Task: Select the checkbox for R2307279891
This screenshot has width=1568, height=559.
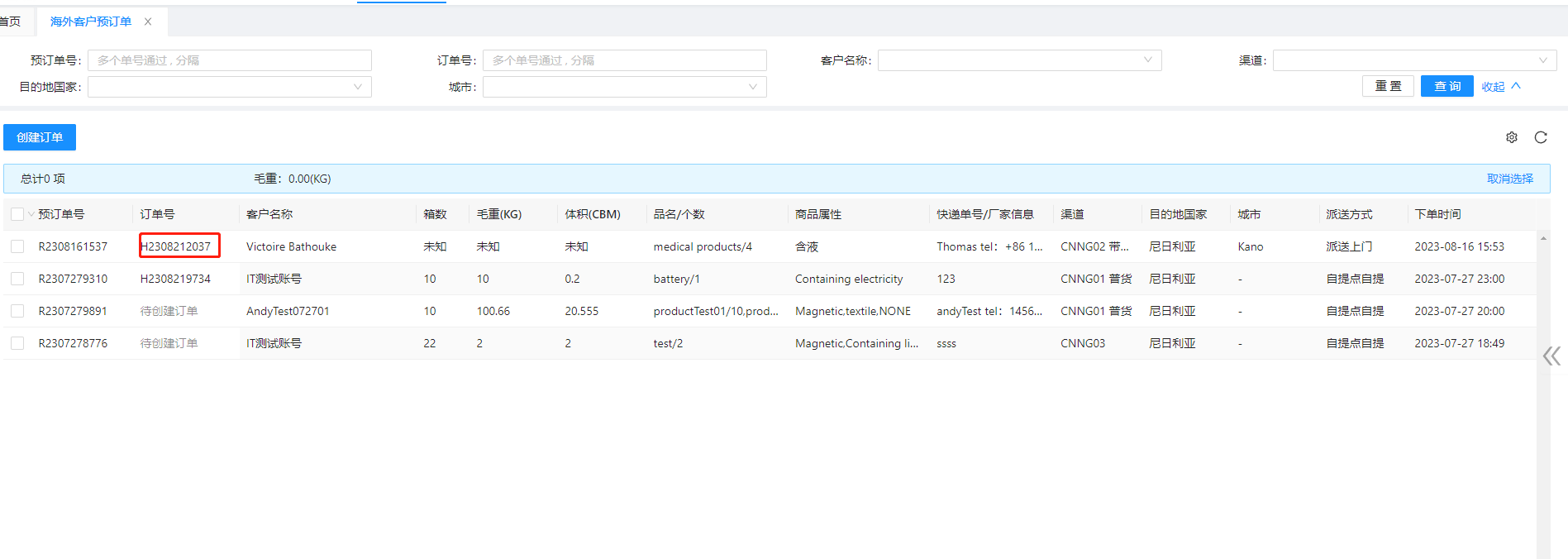Action: click(x=17, y=311)
